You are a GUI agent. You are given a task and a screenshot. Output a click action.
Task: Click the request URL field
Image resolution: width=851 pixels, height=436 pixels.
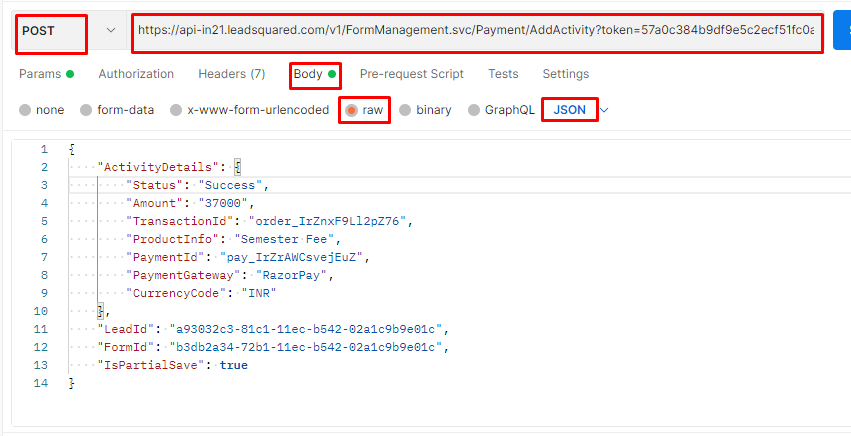click(x=476, y=30)
